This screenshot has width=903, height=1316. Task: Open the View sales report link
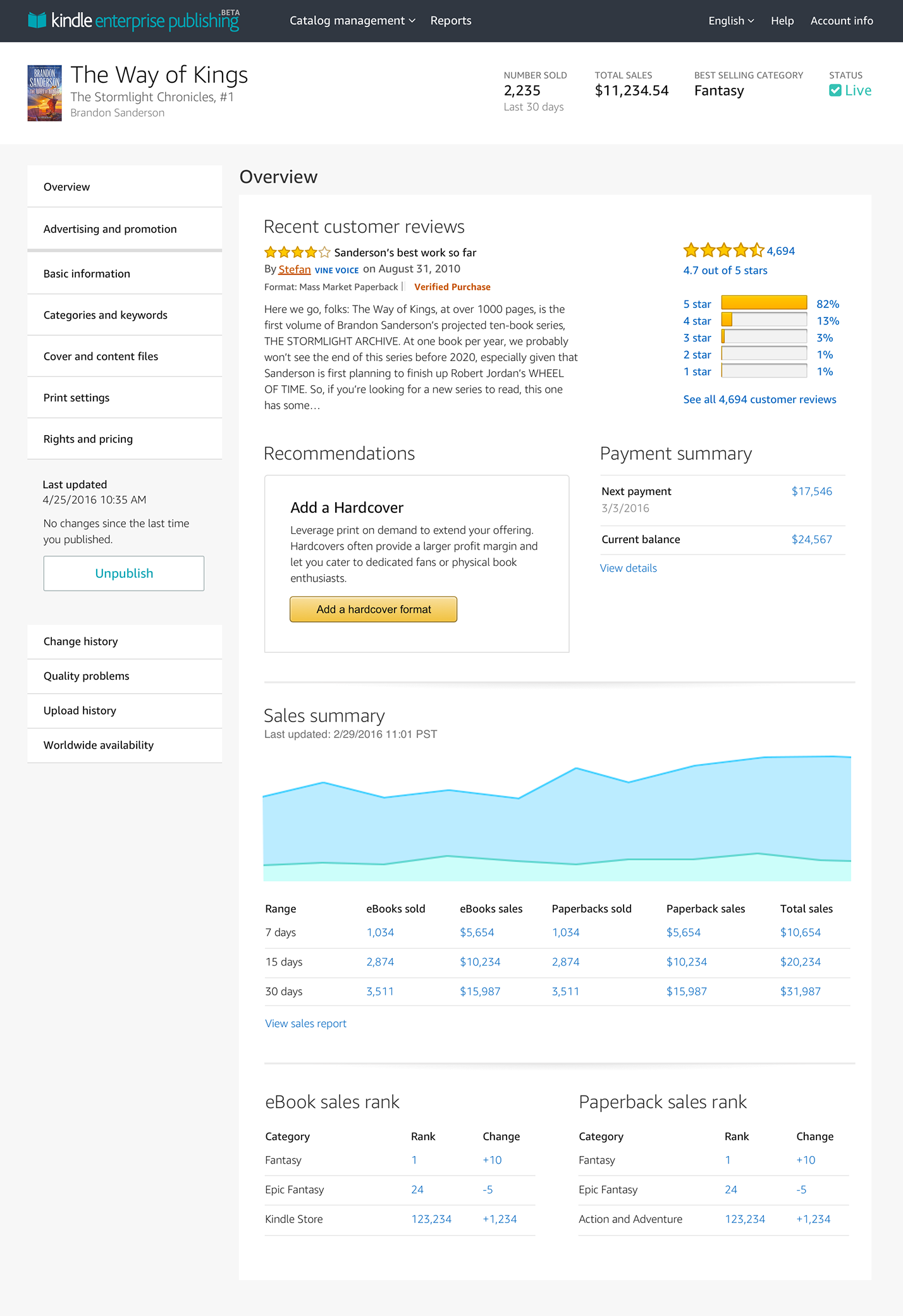305,1023
